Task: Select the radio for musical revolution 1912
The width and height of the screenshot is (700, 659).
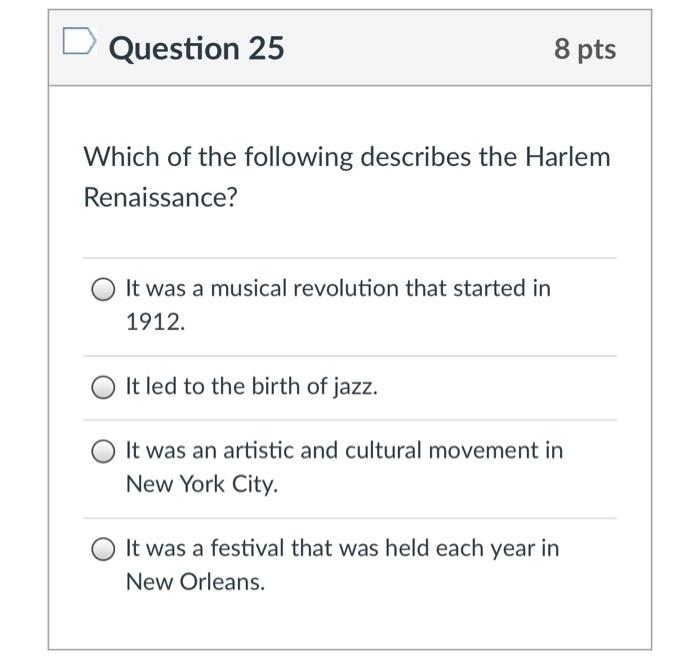Action: point(104,290)
